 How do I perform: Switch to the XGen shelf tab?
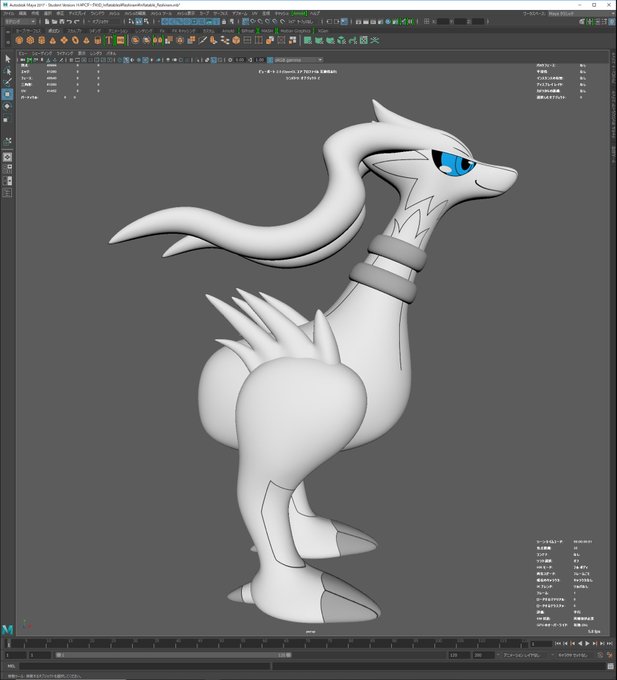pyautogui.click(x=323, y=31)
